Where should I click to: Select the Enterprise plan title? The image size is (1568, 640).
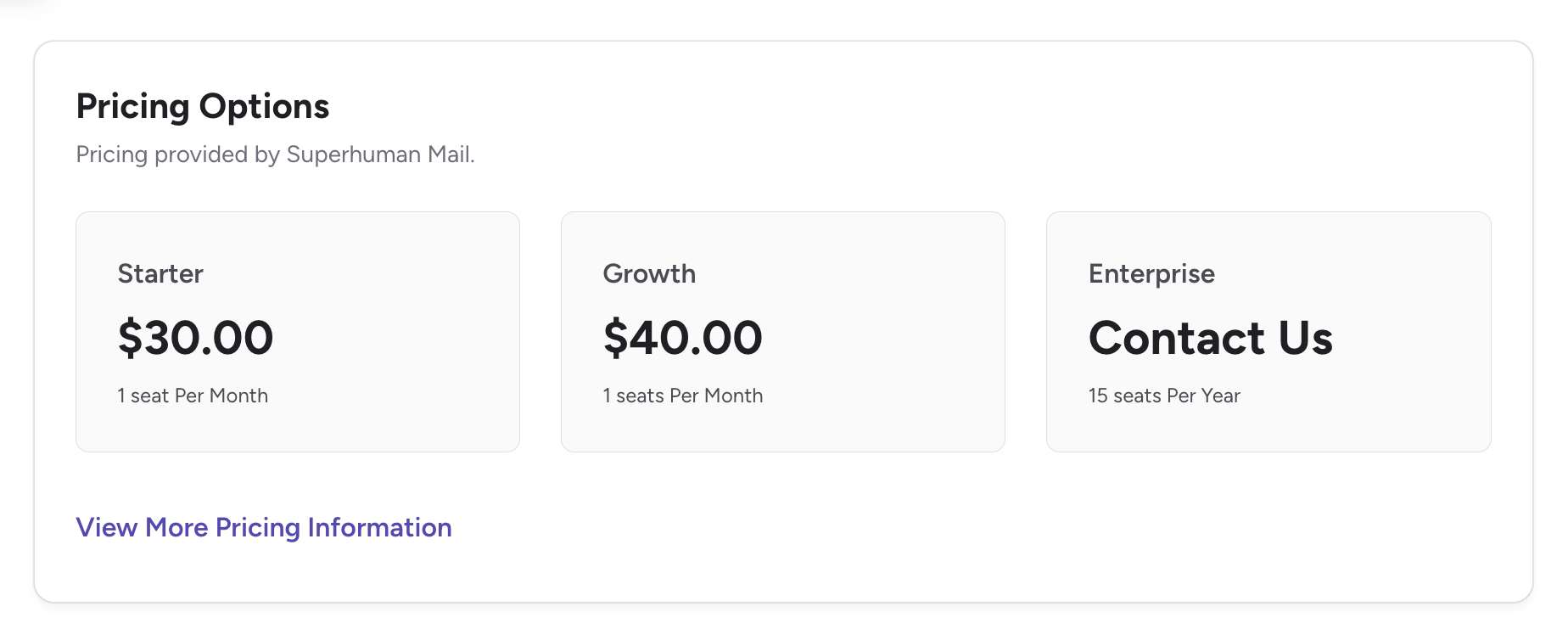[x=1151, y=273]
